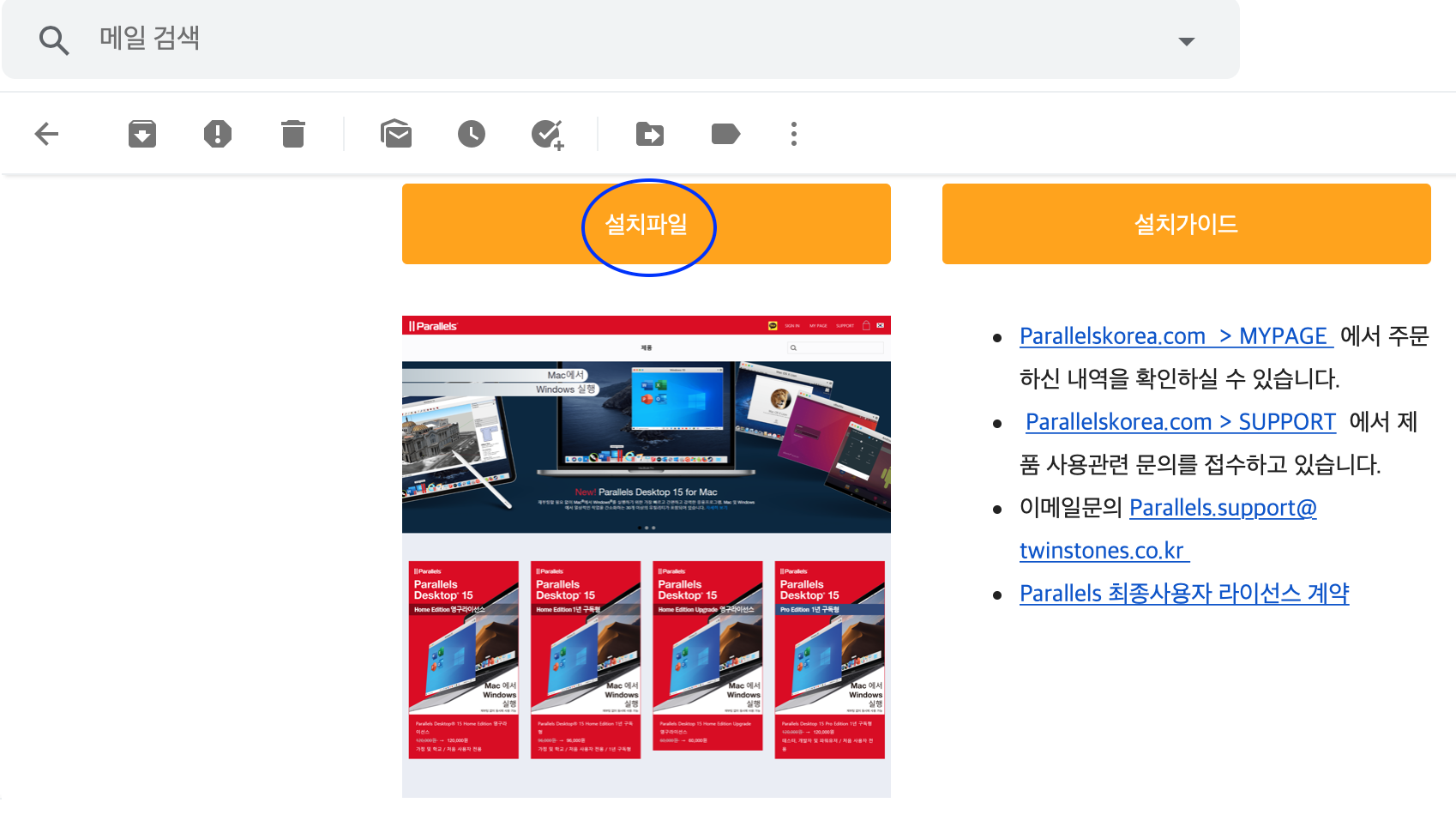This screenshot has width=1456, height=839.
Task: Go back with the arrow icon
Action: tap(47, 134)
